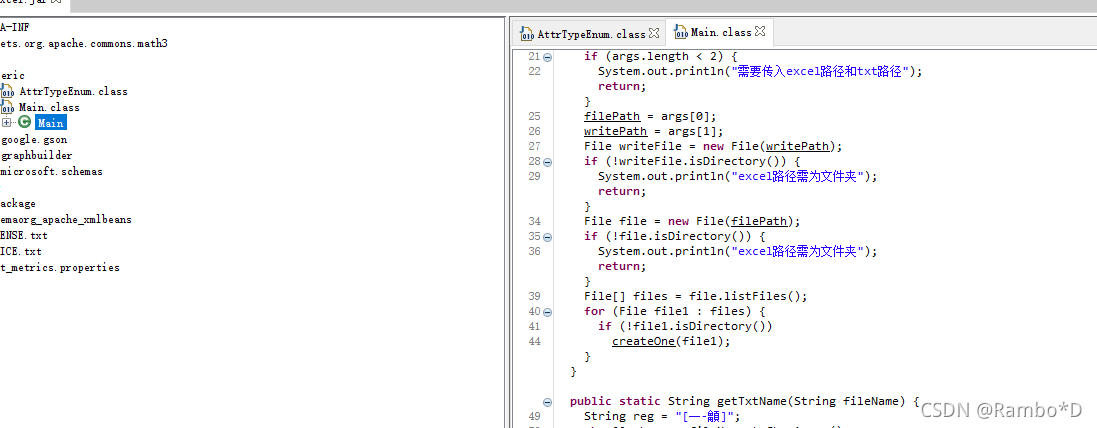Select Main.class in the tree
1097x428 pixels.
click(x=49, y=108)
